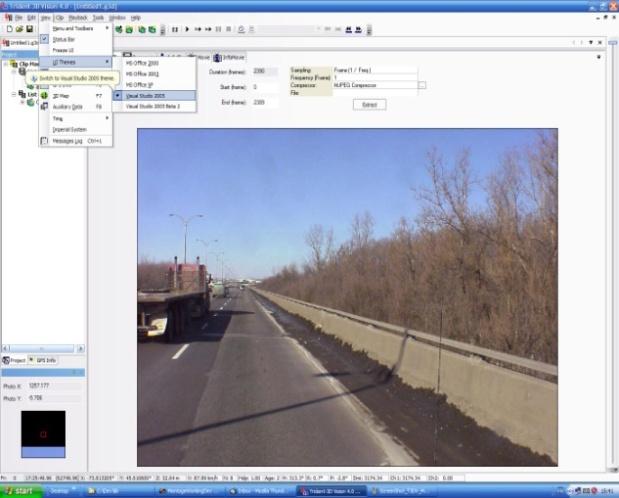This screenshot has height=498, width=619.
Task: Select 3D Map menu entry
Action: point(75,96)
